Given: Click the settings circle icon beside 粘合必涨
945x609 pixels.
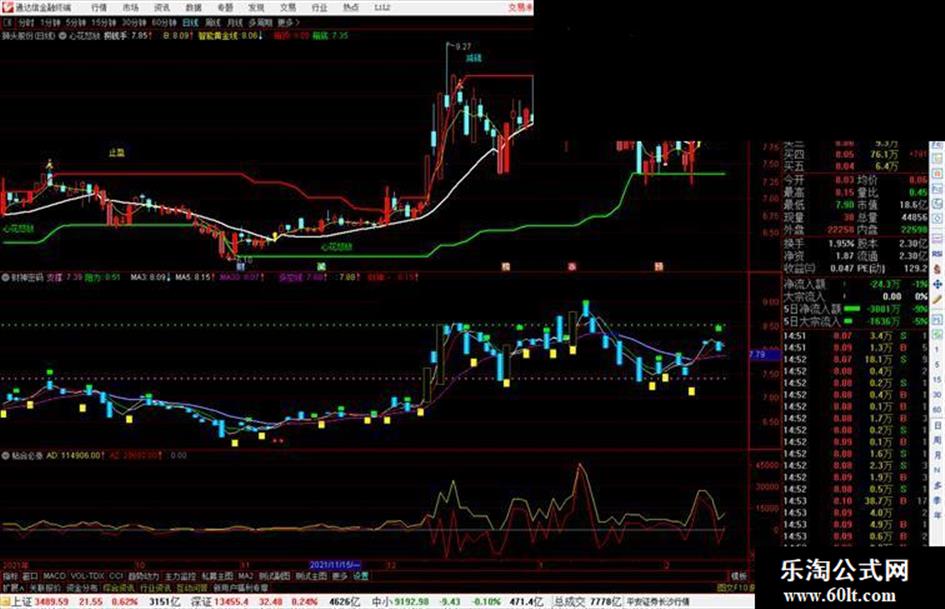Looking at the screenshot, I should (5, 455).
